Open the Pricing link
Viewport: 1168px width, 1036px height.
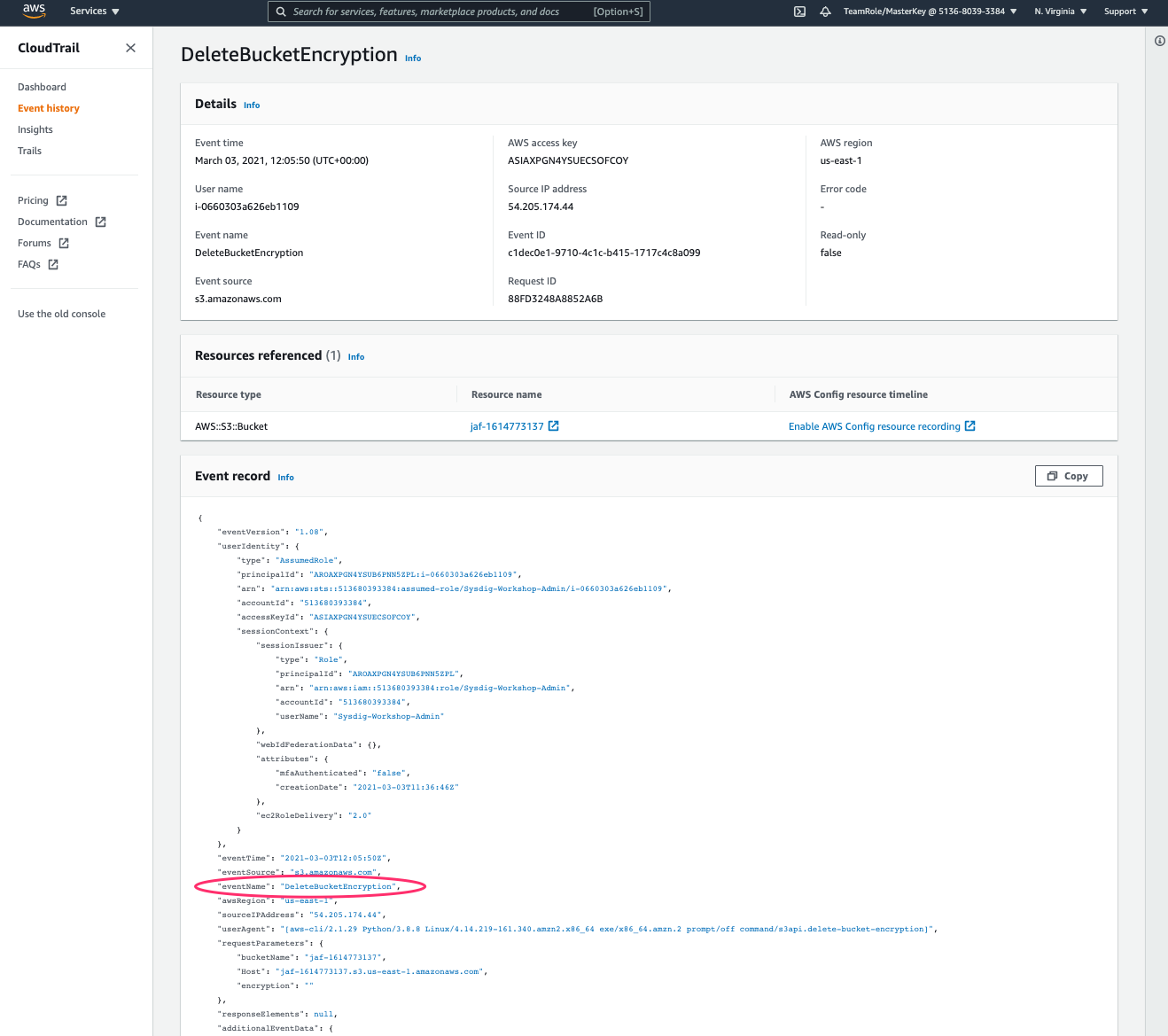coord(33,200)
